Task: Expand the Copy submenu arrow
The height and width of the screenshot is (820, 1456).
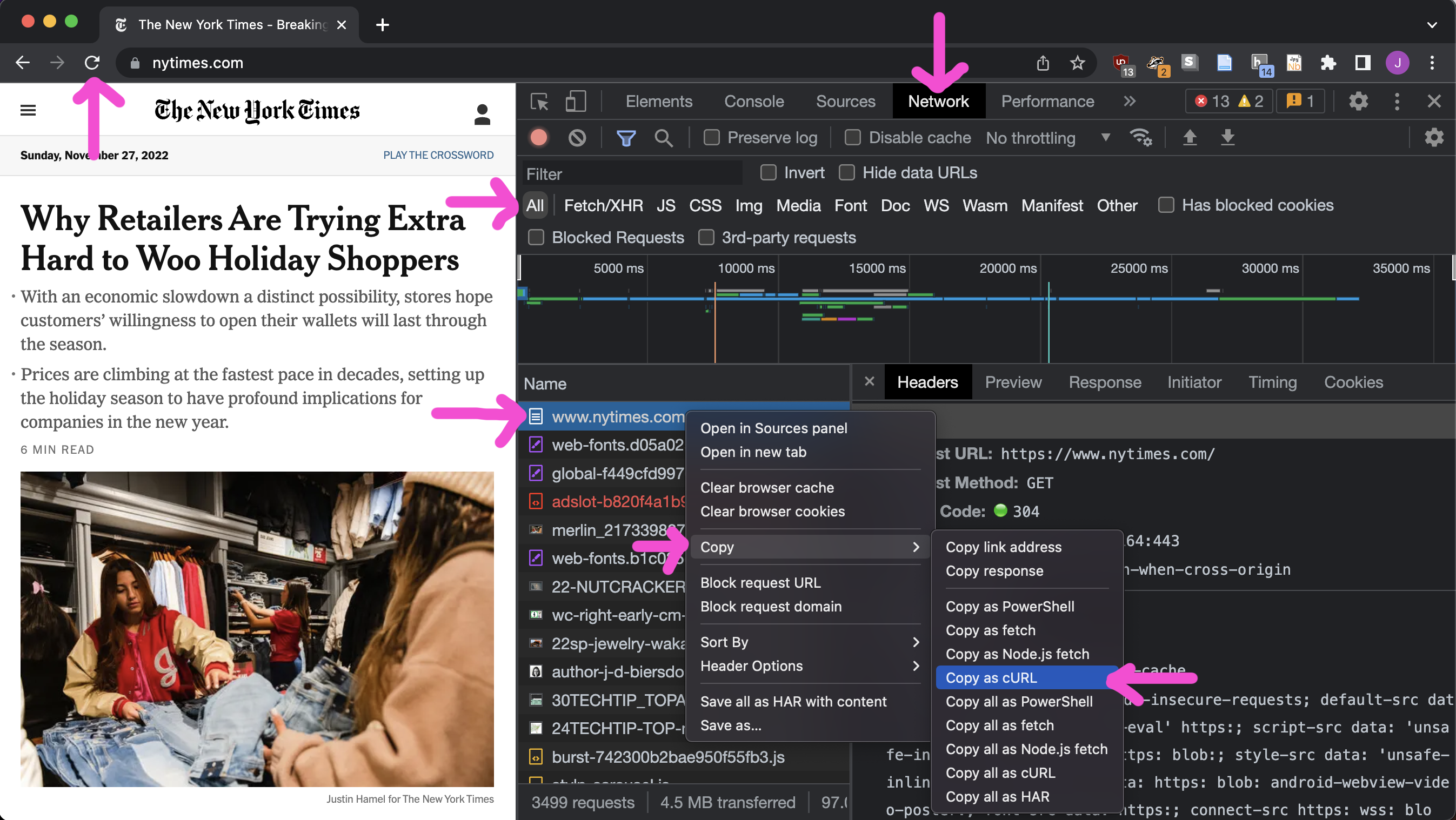Action: 916,547
